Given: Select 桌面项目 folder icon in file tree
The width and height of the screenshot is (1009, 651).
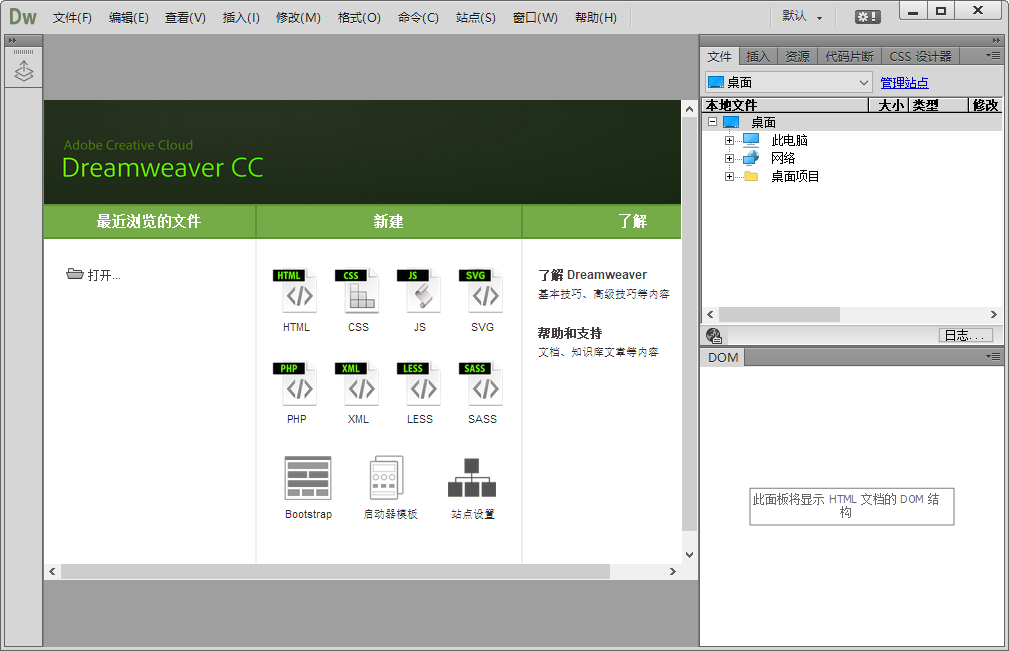Looking at the screenshot, I should 751,176.
